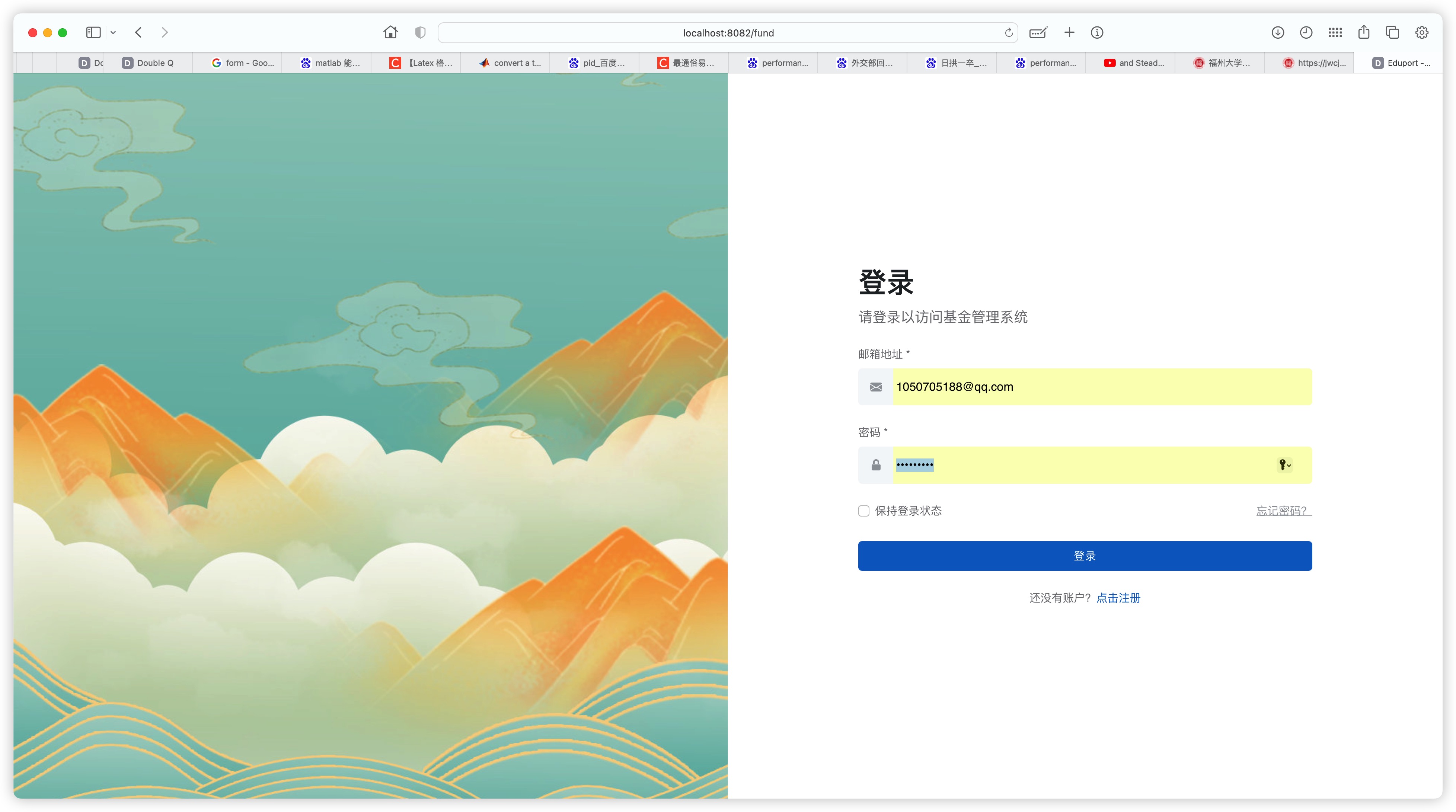The width and height of the screenshot is (1456, 812).
Task: Click the email address input field
Action: (1101, 387)
